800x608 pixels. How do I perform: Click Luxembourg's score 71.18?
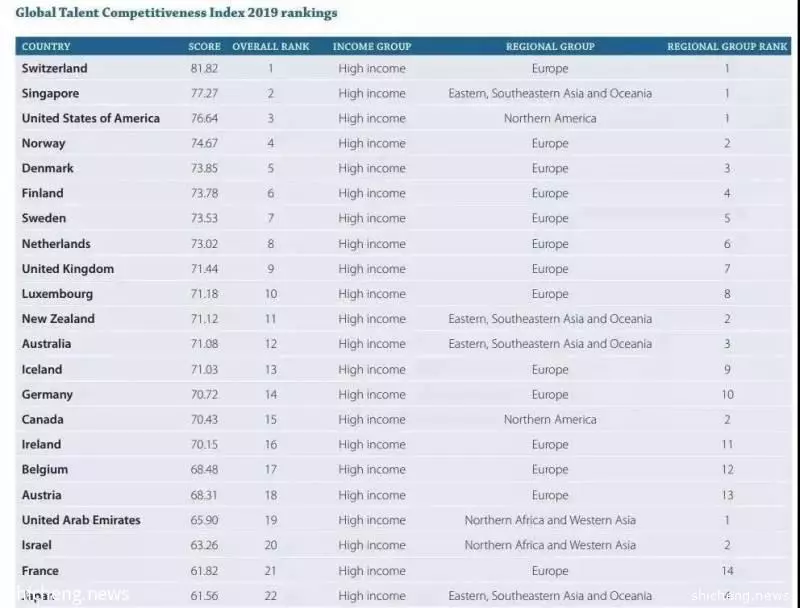[x=204, y=294]
